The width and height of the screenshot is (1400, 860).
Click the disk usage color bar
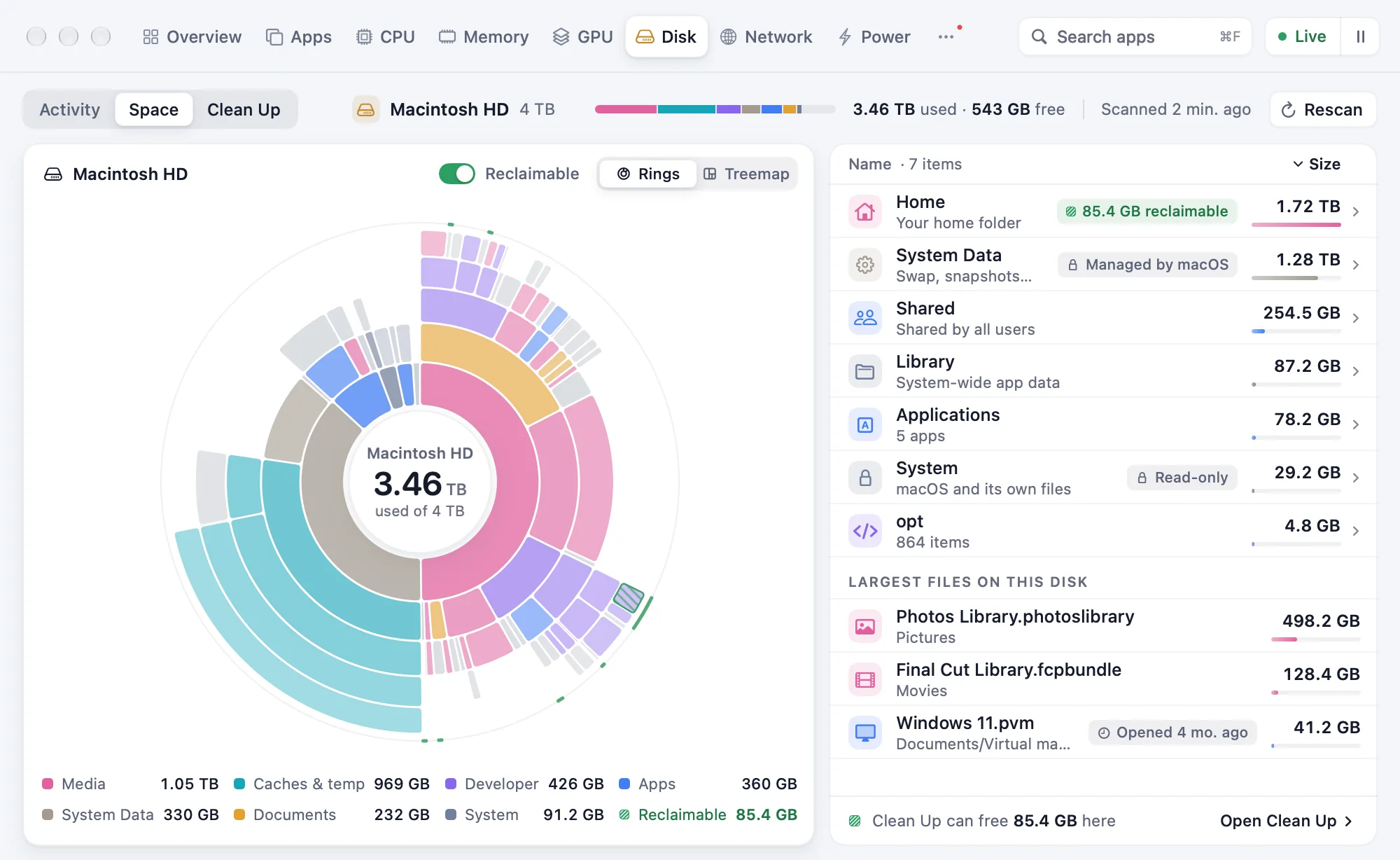click(x=715, y=109)
